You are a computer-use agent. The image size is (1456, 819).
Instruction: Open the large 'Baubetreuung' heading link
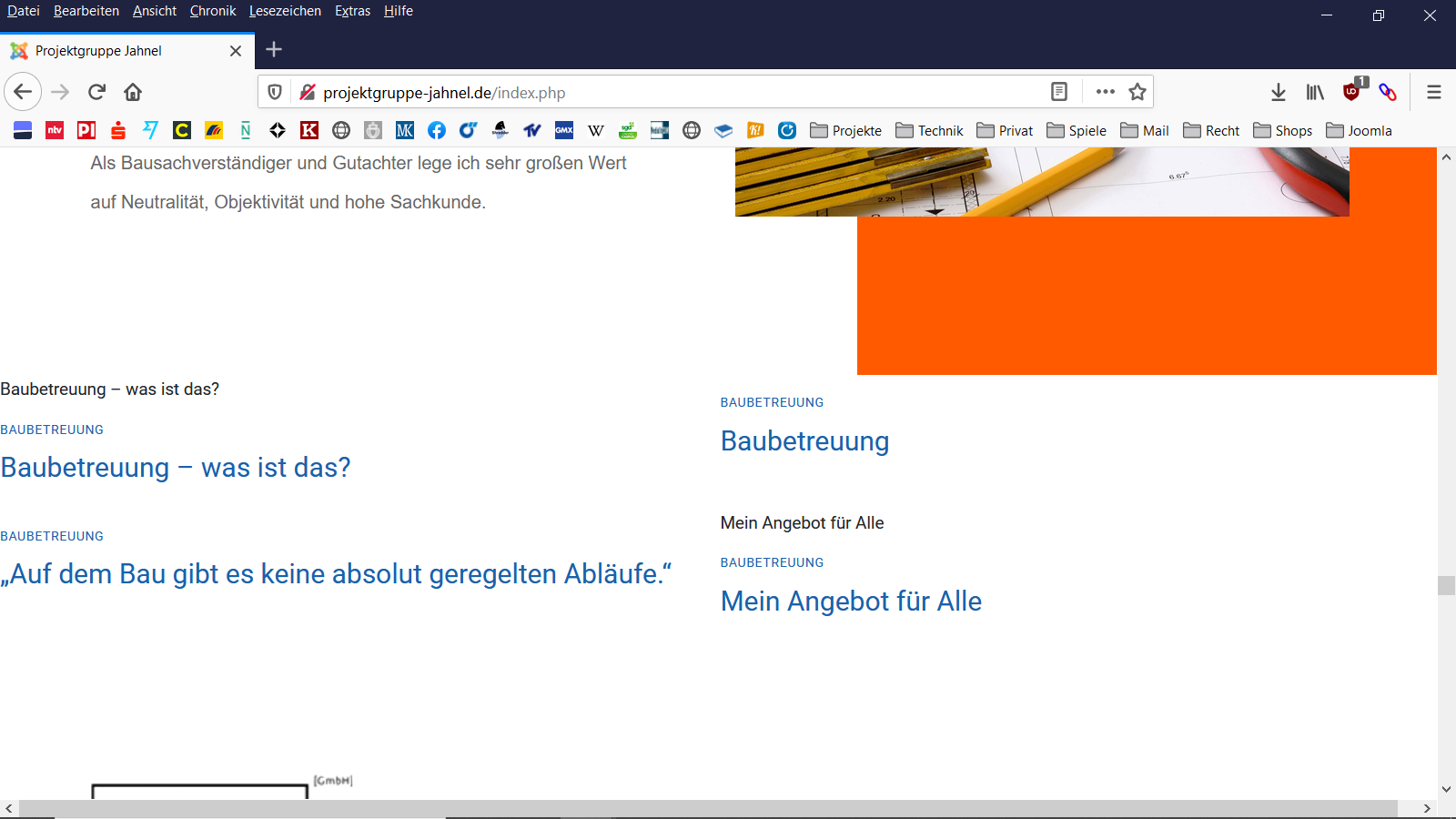tap(804, 440)
